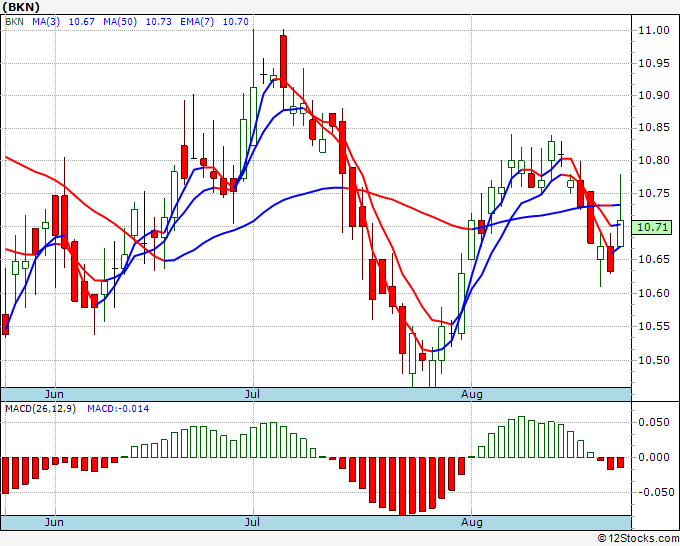This screenshot has width=680, height=546.
Task: Click the (BKN) chart title
Action: pos(20,7)
